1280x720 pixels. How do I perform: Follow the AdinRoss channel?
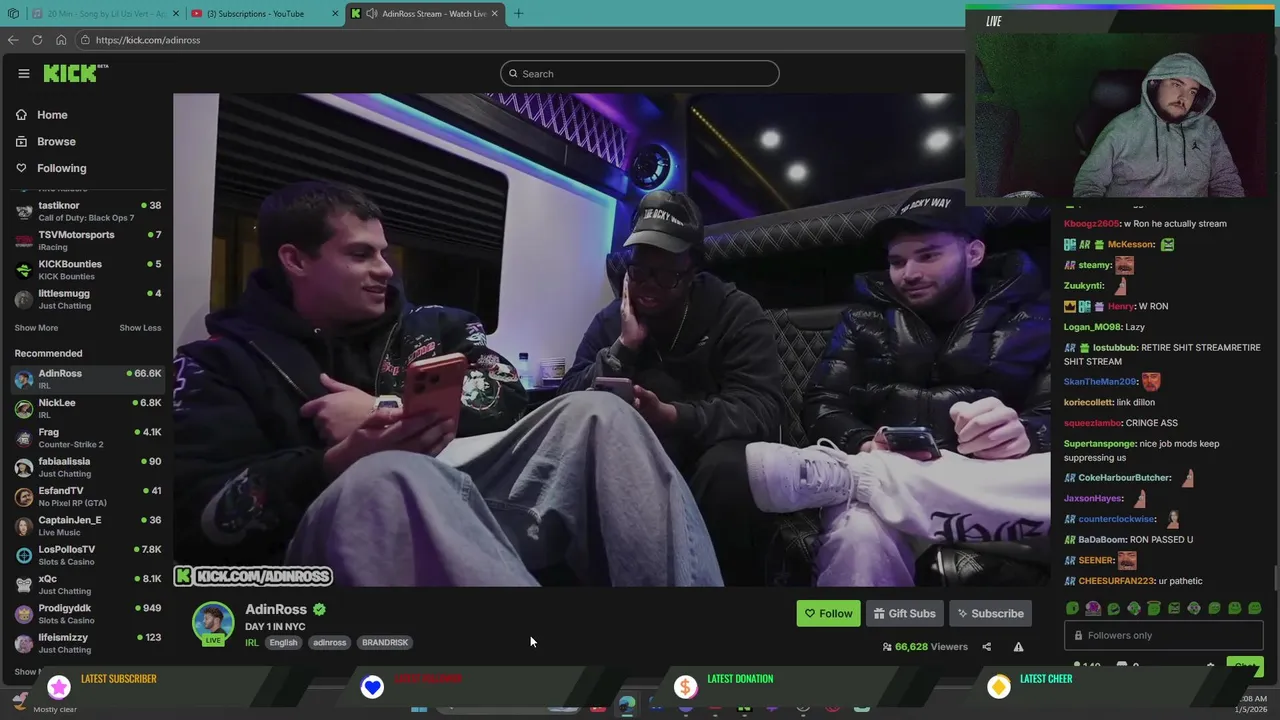(x=828, y=613)
